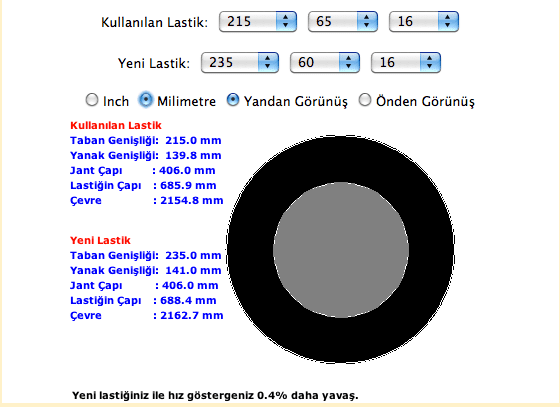The height and width of the screenshot is (407, 560).
Task: Select the Inch radio button
Action: point(92,100)
